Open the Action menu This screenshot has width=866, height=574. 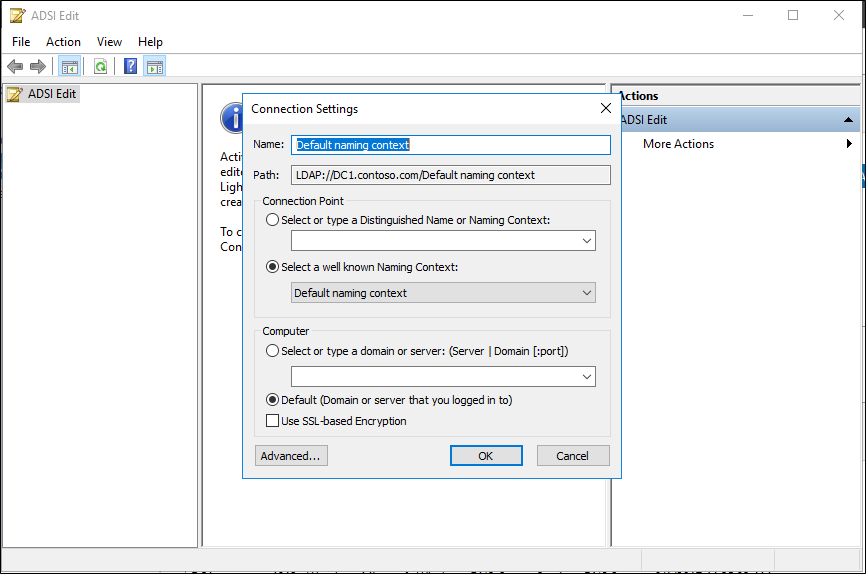tap(63, 42)
